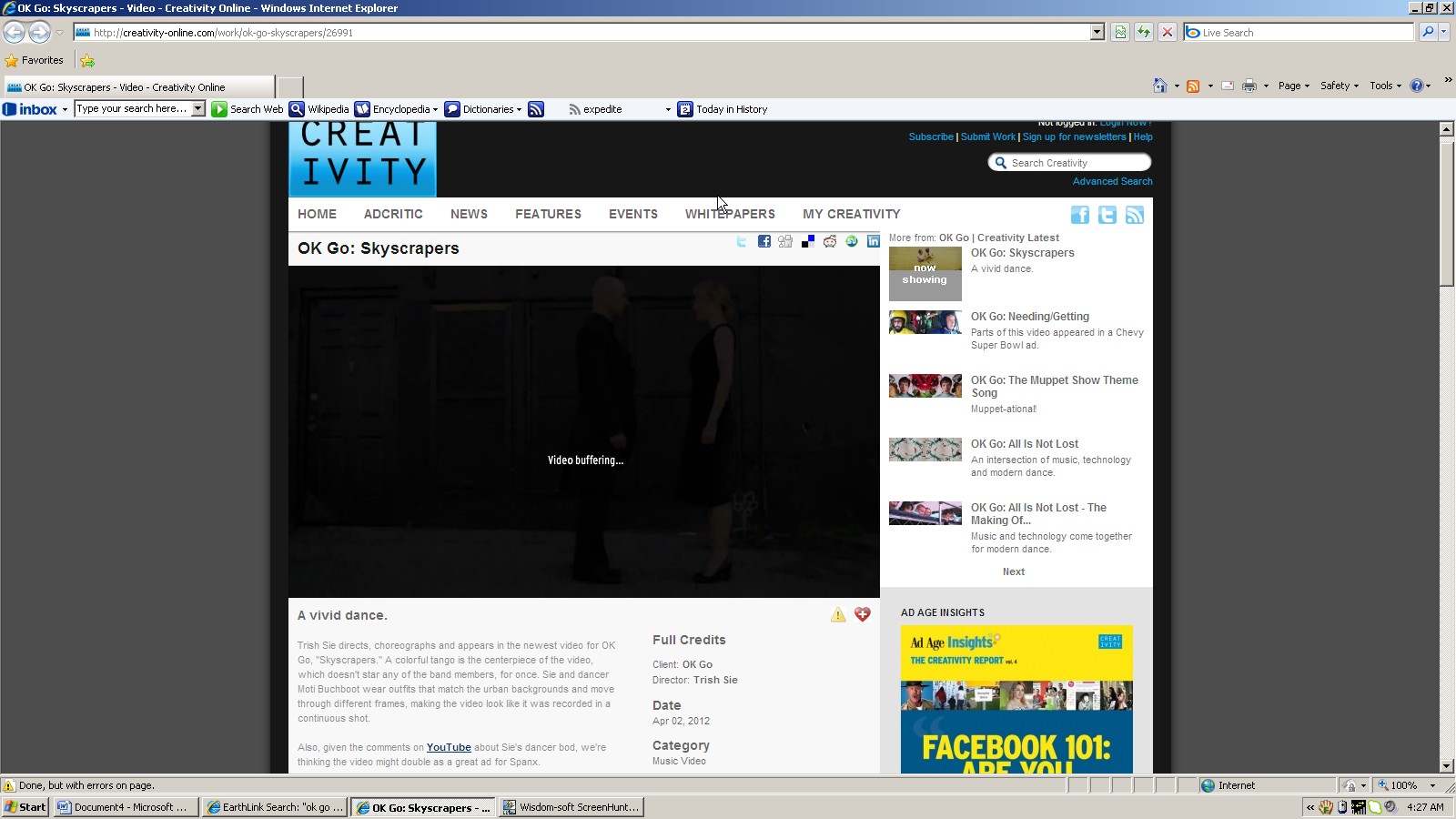Screen dimensions: 1456x819
Task: Click the Home icon in command bar
Action: pos(1159,86)
